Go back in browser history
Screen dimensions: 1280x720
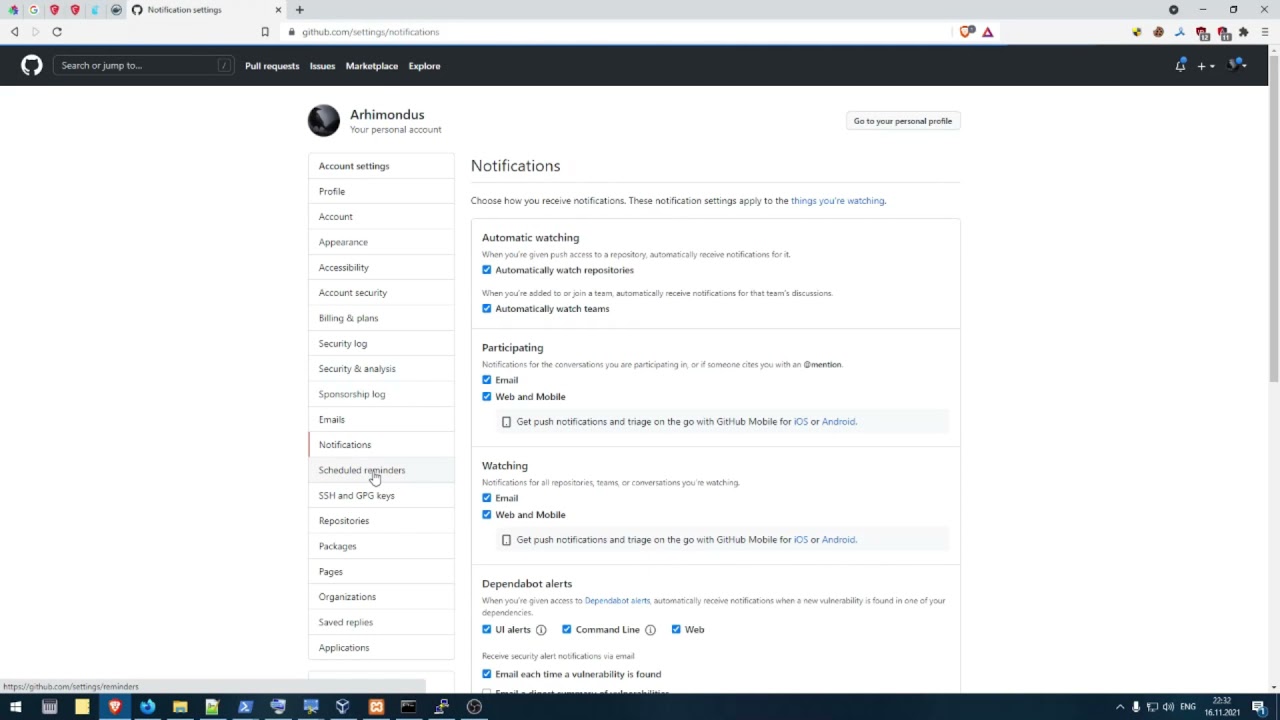tap(14, 32)
